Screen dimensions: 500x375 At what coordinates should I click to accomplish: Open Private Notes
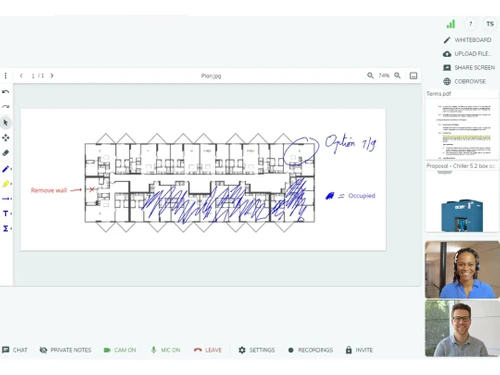coord(65,350)
